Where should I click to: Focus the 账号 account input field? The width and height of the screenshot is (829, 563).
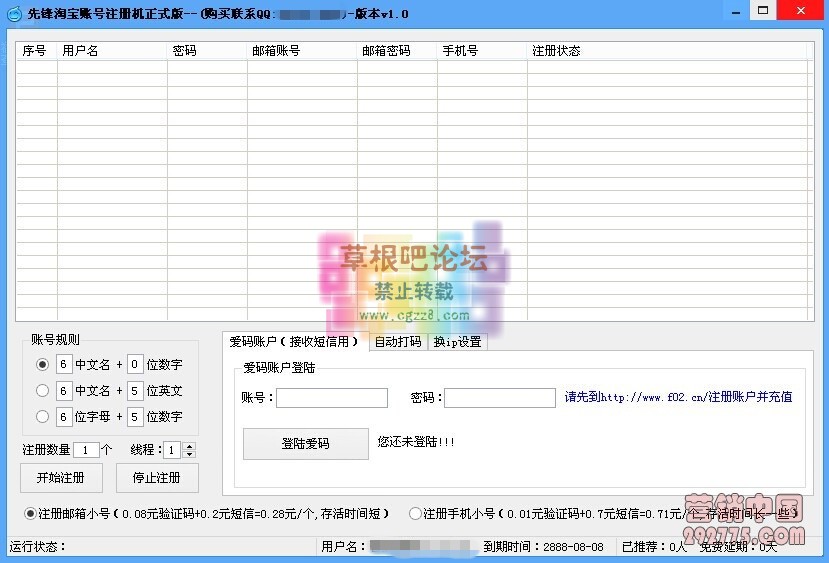click(x=331, y=398)
